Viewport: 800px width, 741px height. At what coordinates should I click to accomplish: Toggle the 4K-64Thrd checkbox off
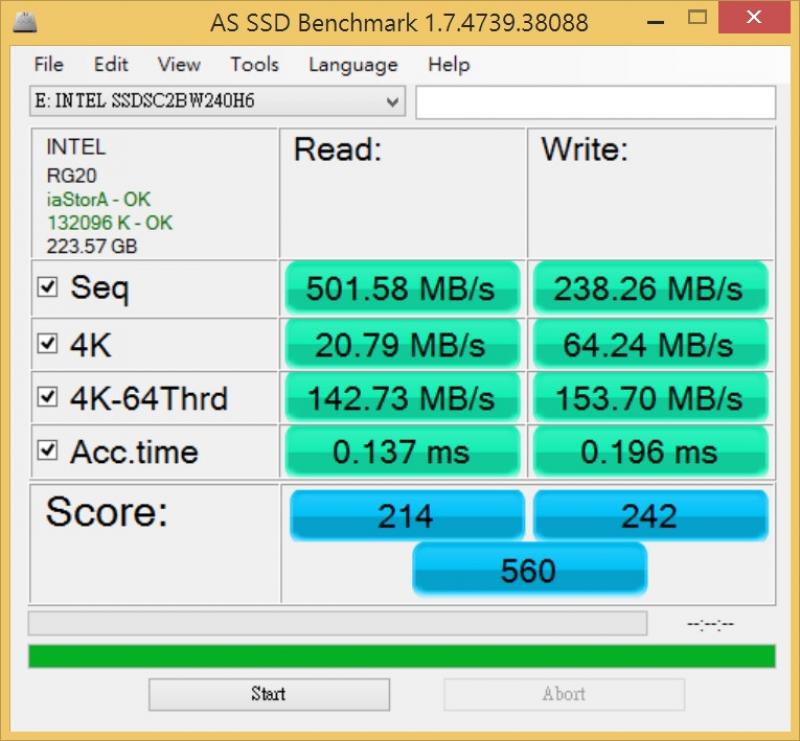(x=47, y=397)
